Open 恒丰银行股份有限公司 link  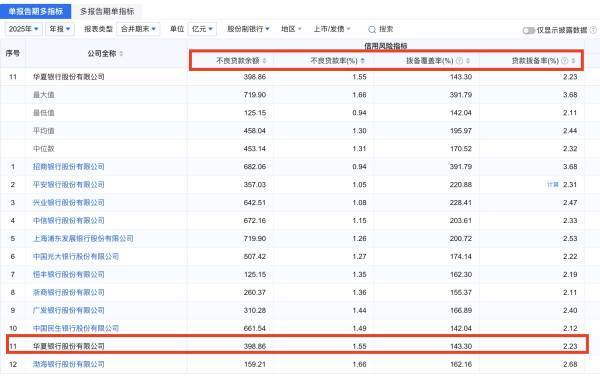tap(68, 274)
